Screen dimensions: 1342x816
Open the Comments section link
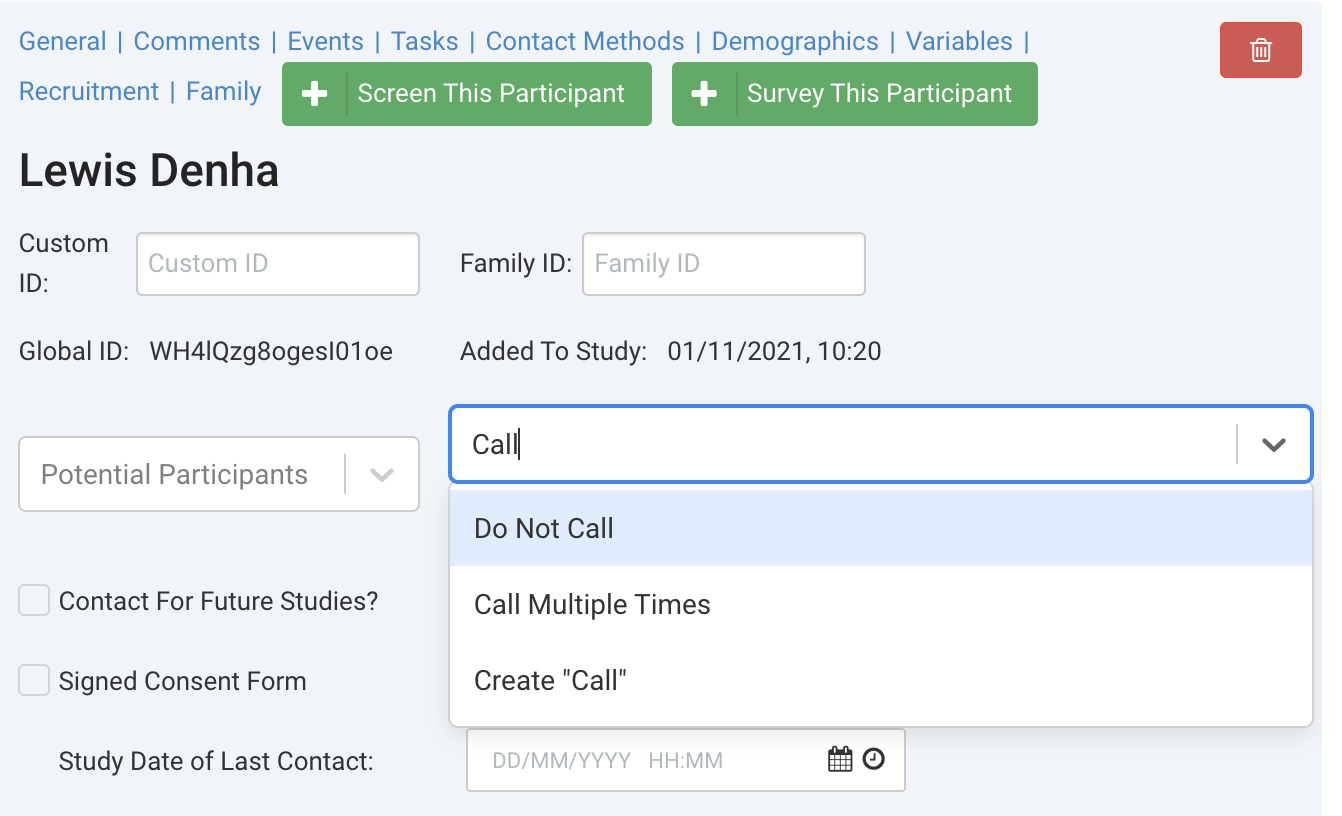click(197, 42)
